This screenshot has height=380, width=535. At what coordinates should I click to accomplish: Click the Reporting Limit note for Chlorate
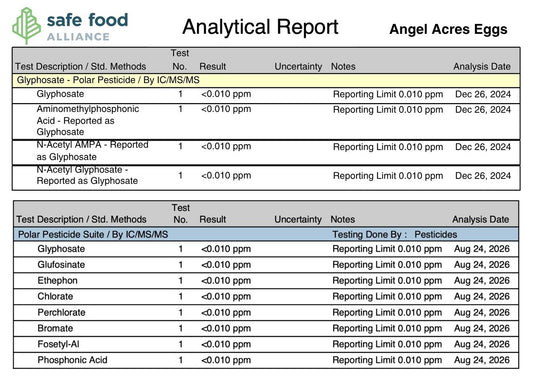tap(387, 296)
